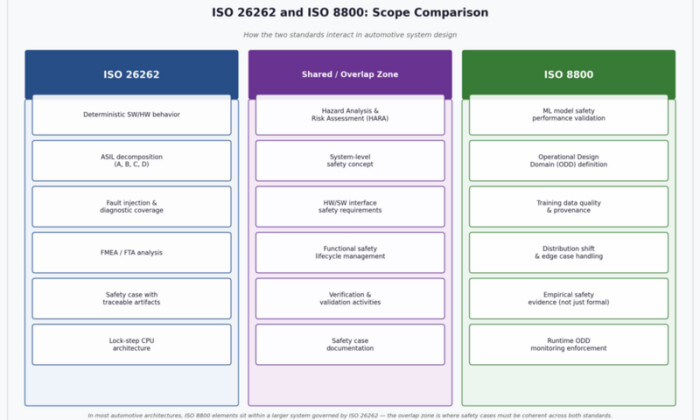Click the Safety case documentation box
The height and width of the screenshot is (420, 700).
(x=349, y=344)
